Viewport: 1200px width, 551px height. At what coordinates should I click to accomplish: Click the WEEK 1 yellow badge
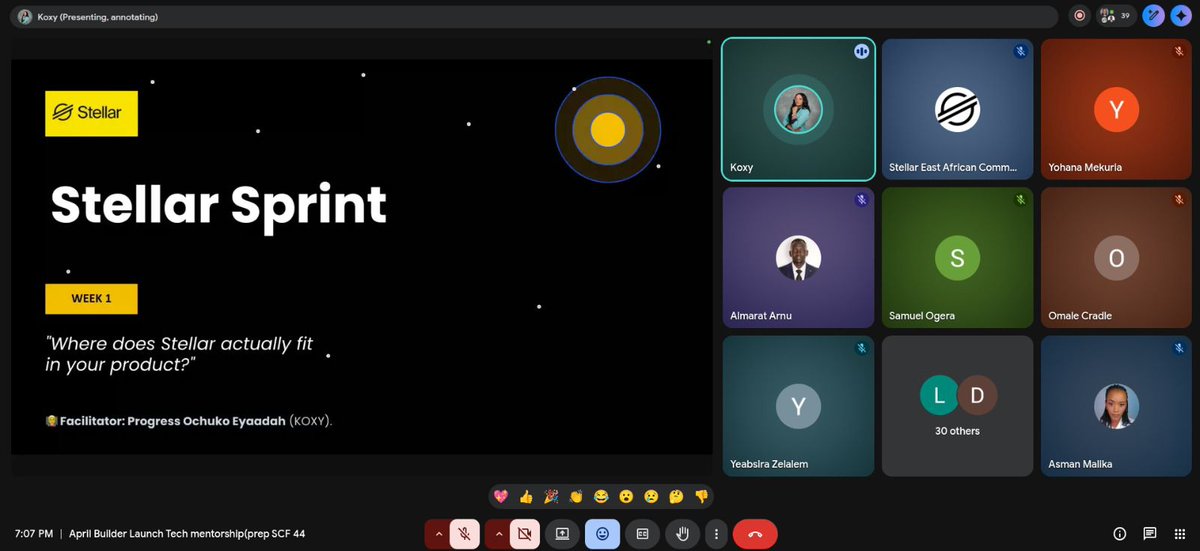click(91, 299)
